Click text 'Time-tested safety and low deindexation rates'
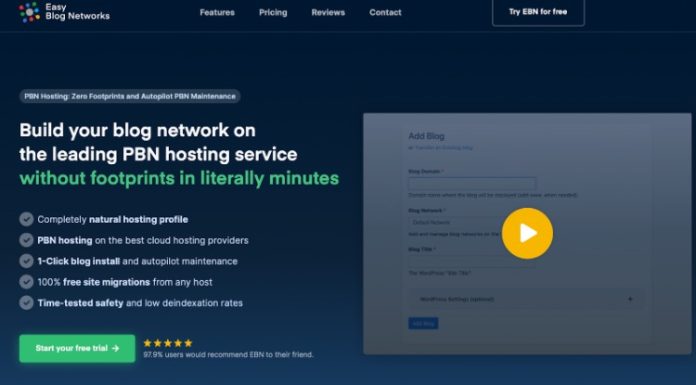This screenshot has width=696, height=385. pyautogui.click(x=140, y=303)
